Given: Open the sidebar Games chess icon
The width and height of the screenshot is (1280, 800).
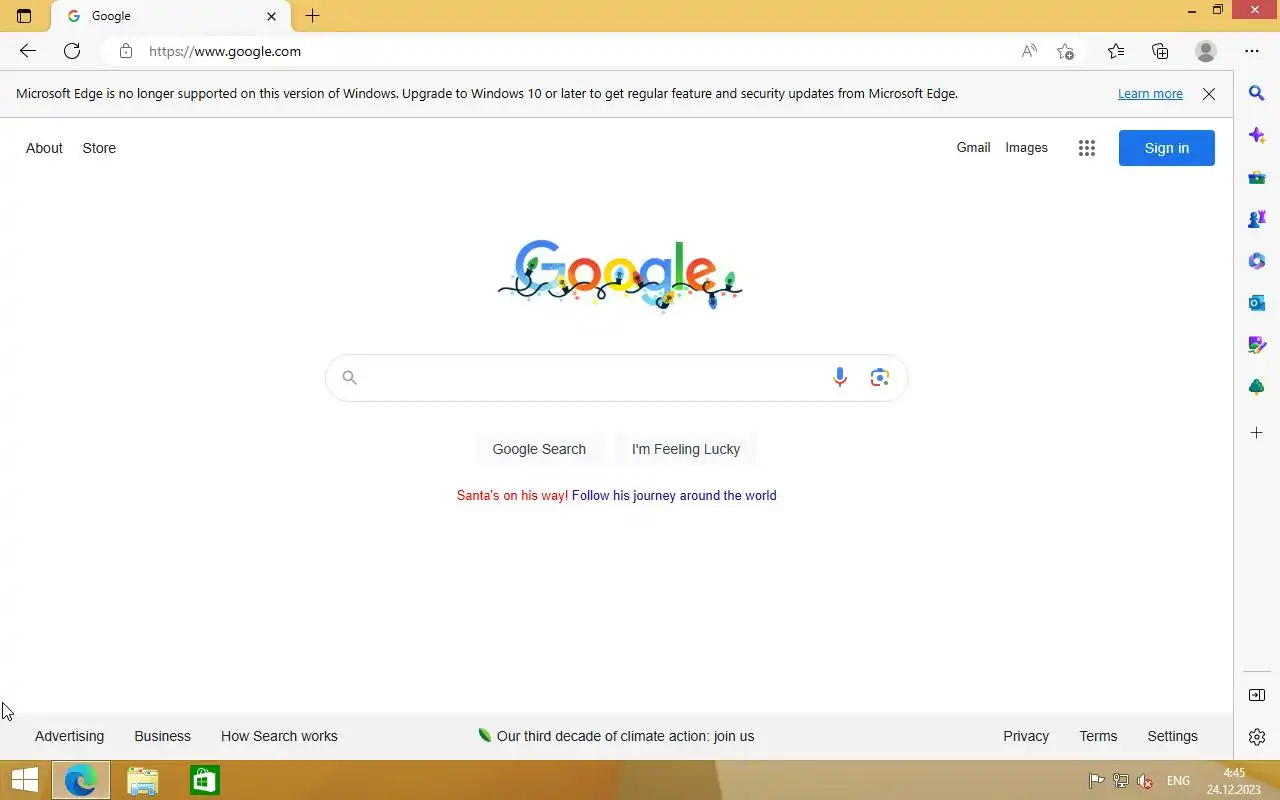Looking at the screenshot, I should click(1257, 219).
